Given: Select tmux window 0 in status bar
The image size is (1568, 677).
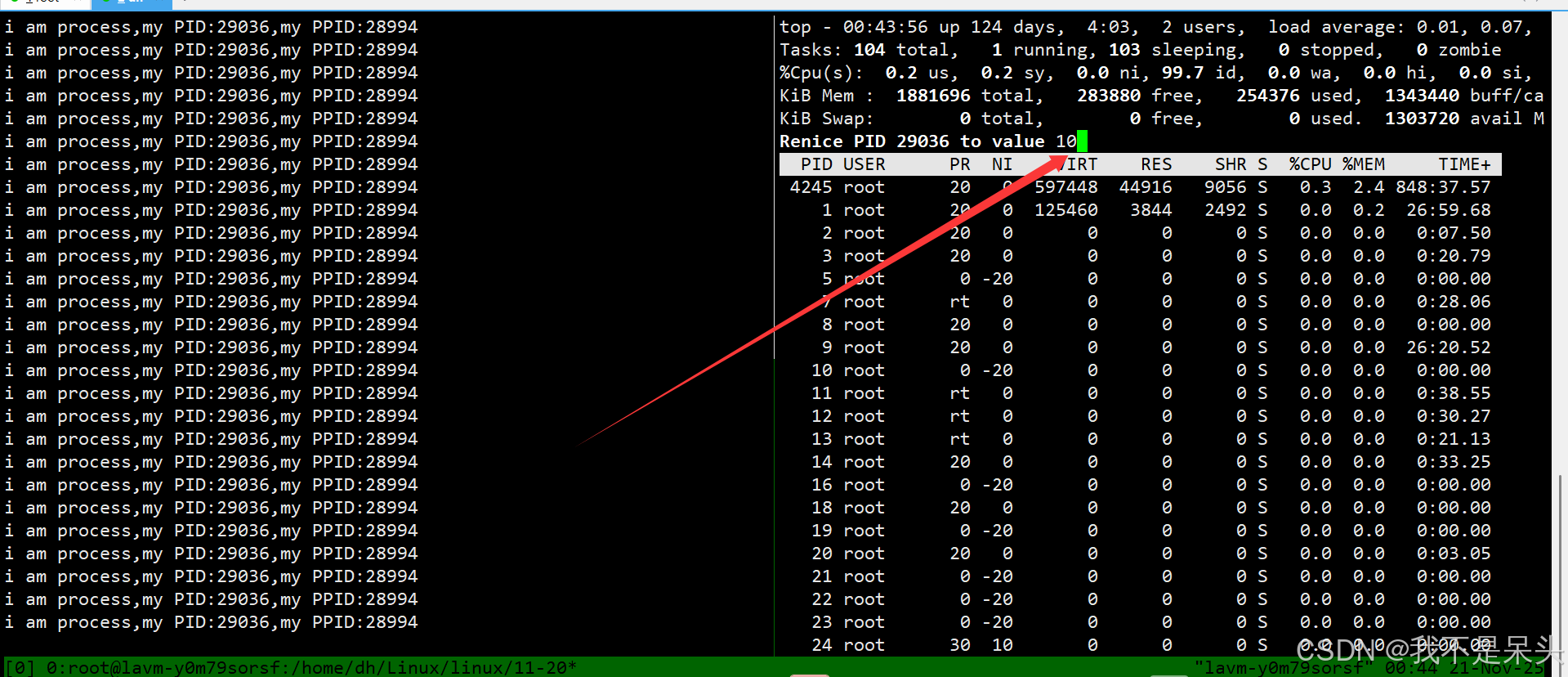Looking at the screenshot, I should 311,667.
